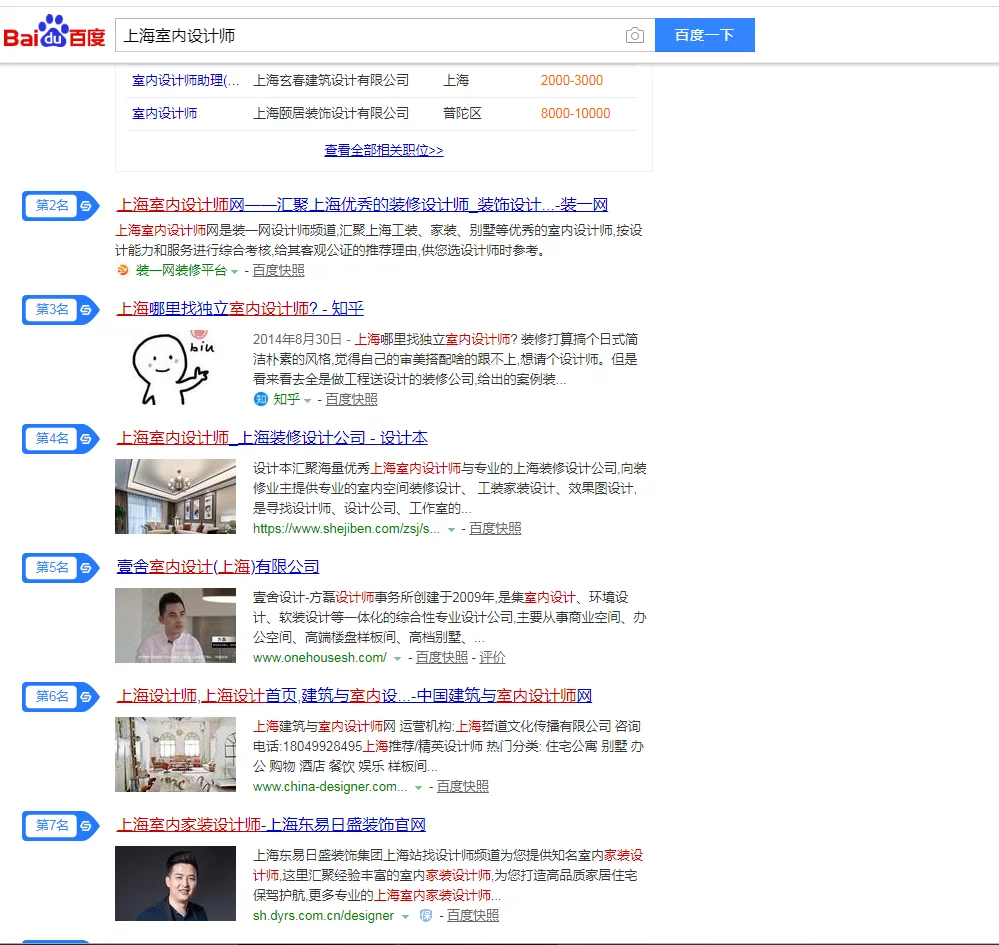
Task: Open 百度快照 for the 知乎 result
Action: (x=352, y=399)
